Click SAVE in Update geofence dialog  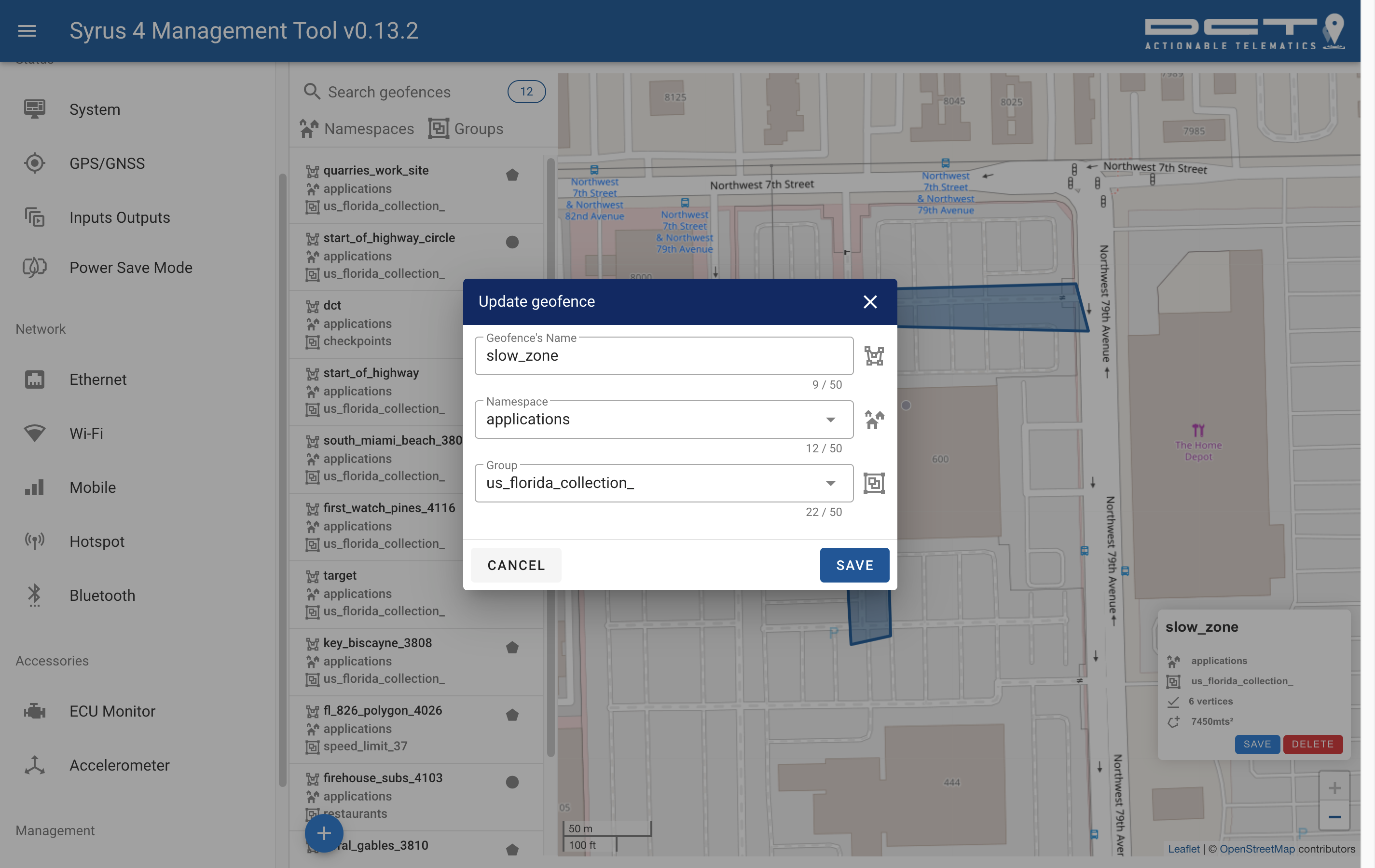coord(854,565)
